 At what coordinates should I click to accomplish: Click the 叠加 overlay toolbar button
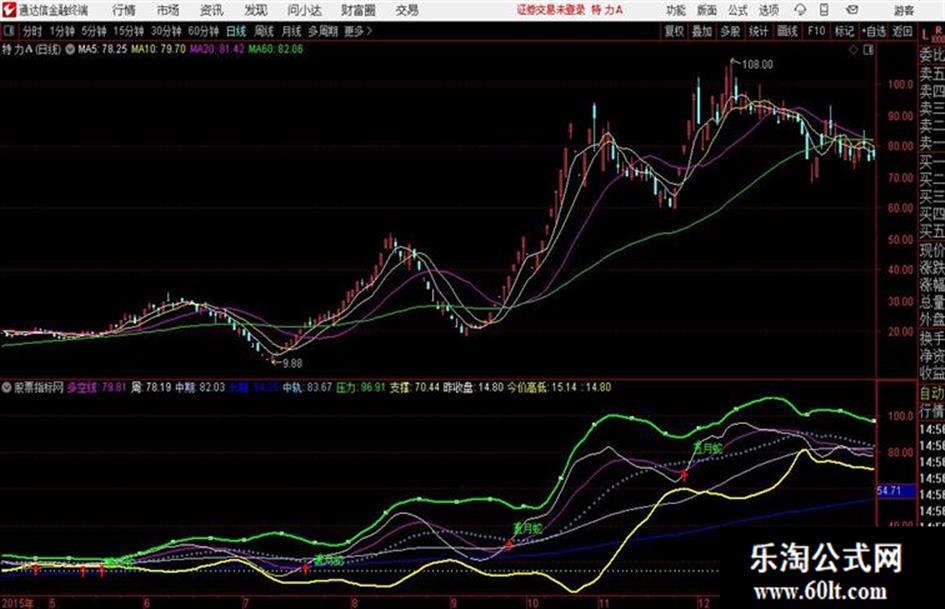[x=702, y=31]
